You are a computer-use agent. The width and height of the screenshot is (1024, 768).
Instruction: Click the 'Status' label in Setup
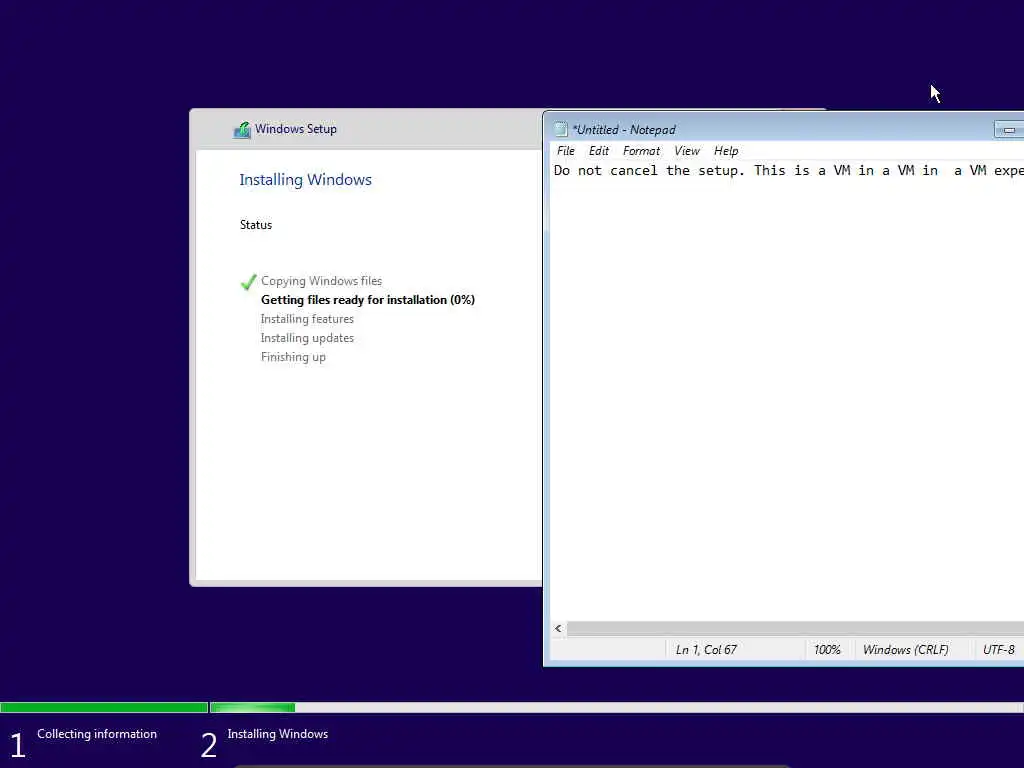point(255,225)
